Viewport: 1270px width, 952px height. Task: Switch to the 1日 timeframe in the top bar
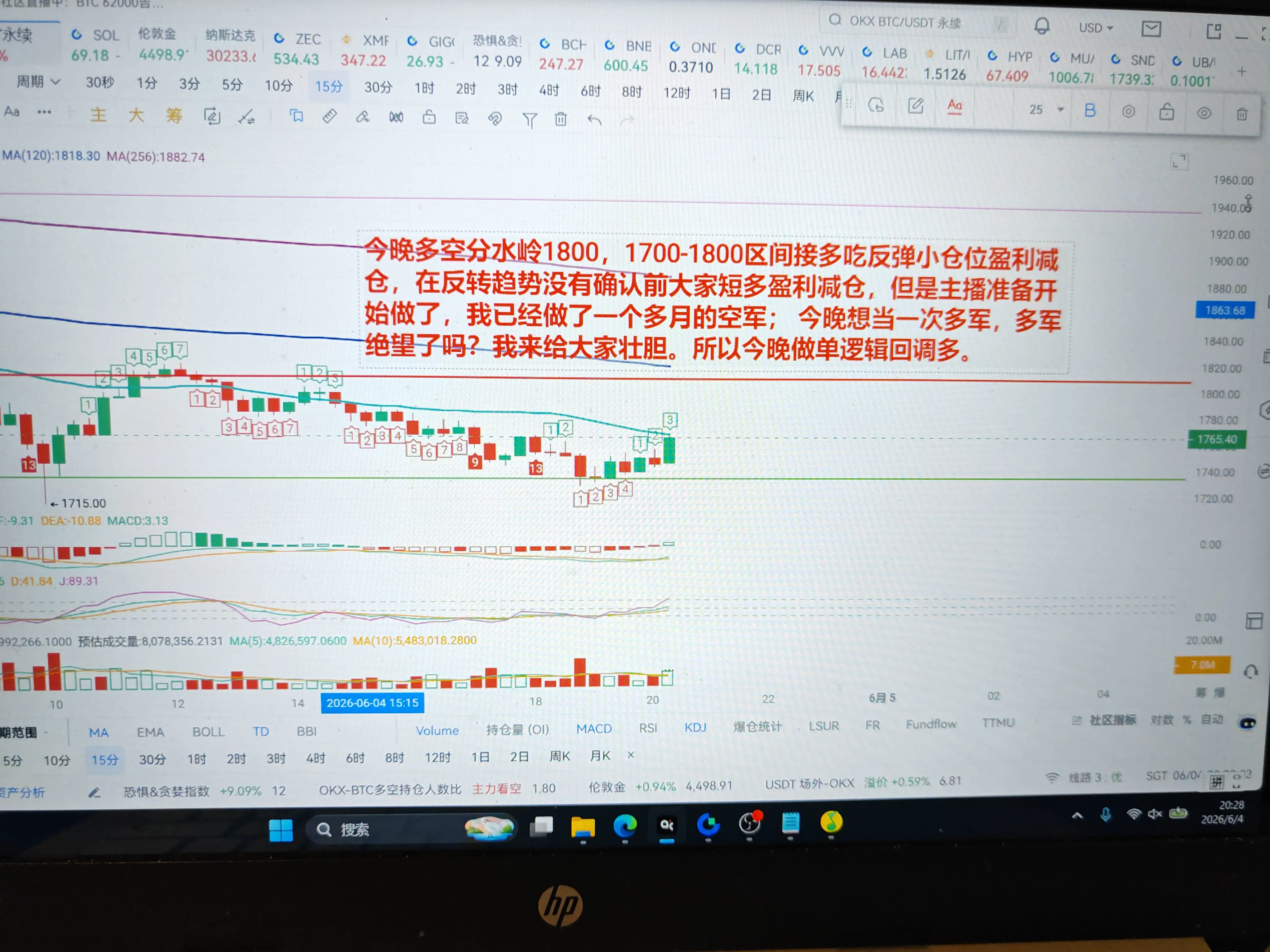[x=721, y=94]
